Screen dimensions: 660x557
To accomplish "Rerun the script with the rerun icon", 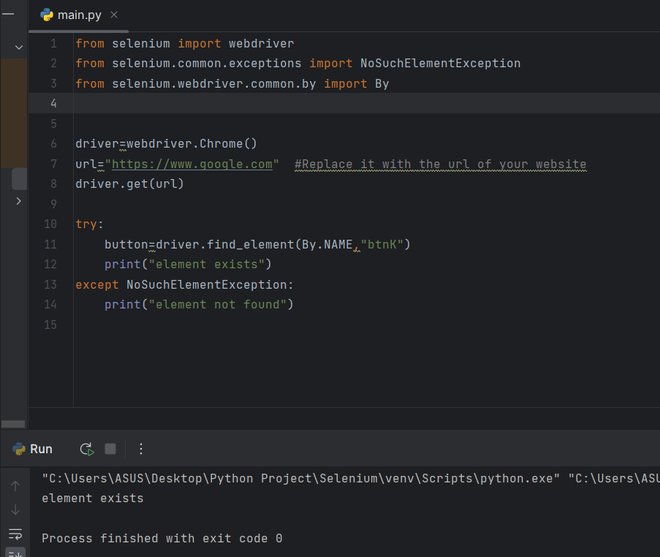I will point(86,449).
